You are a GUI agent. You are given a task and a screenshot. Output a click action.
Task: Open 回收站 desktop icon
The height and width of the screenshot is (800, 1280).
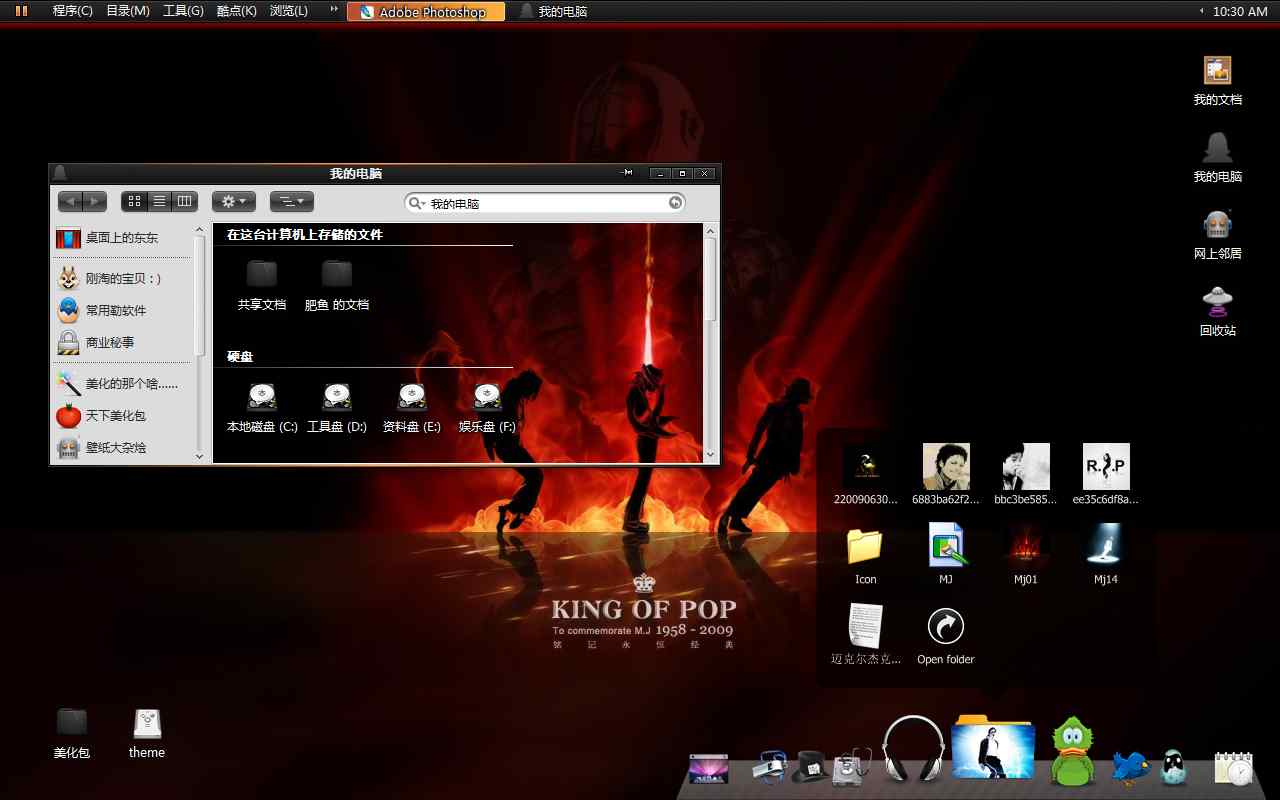1217,311
